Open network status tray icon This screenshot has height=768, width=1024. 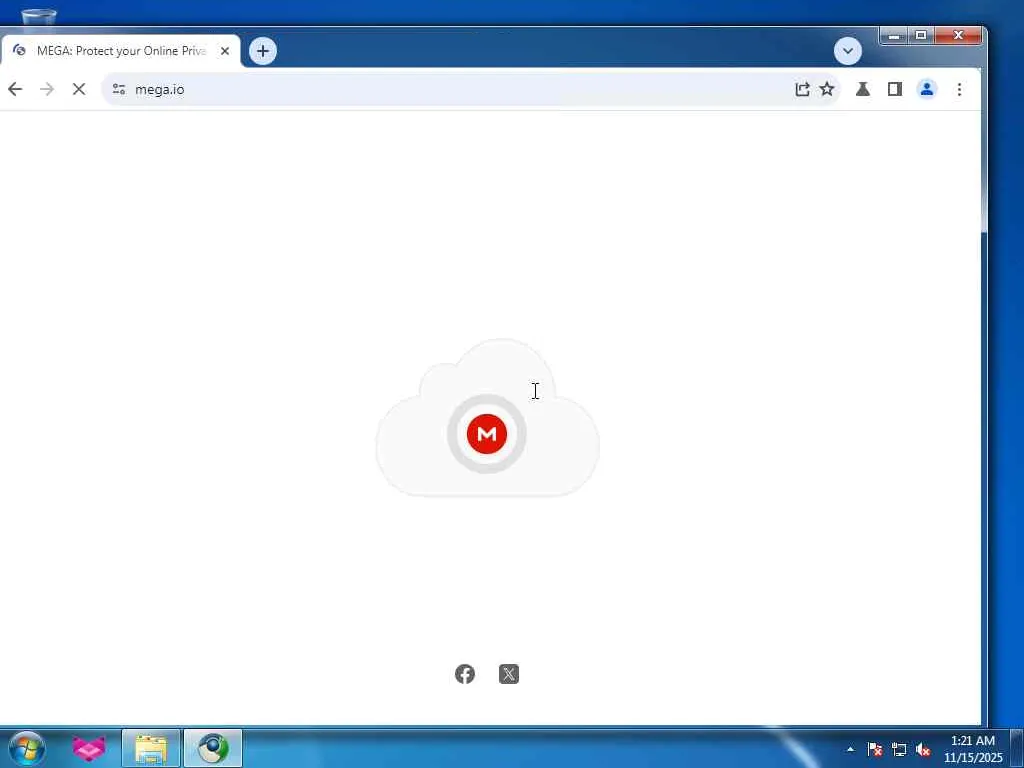(x=899, y=749)
